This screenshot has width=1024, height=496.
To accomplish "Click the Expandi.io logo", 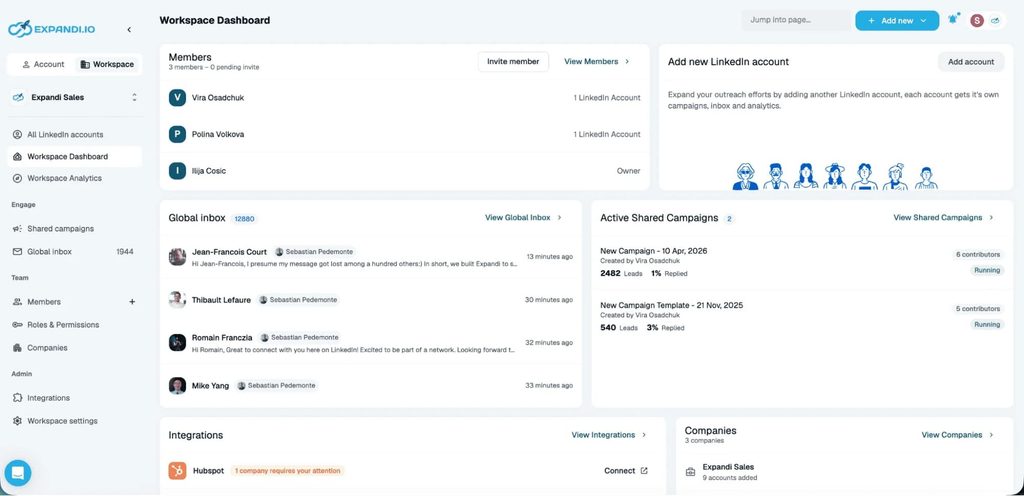I will click(52, 29).
